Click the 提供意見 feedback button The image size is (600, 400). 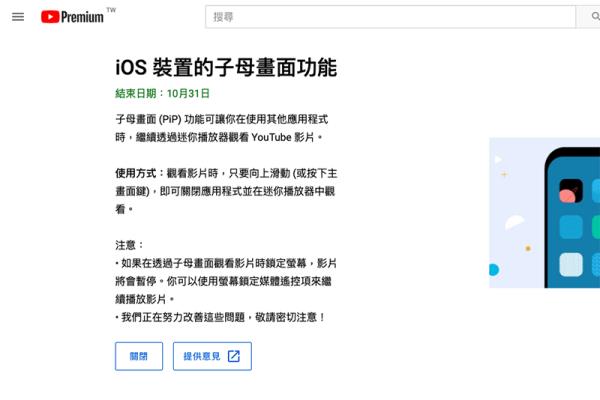click(x=212, y=356)
